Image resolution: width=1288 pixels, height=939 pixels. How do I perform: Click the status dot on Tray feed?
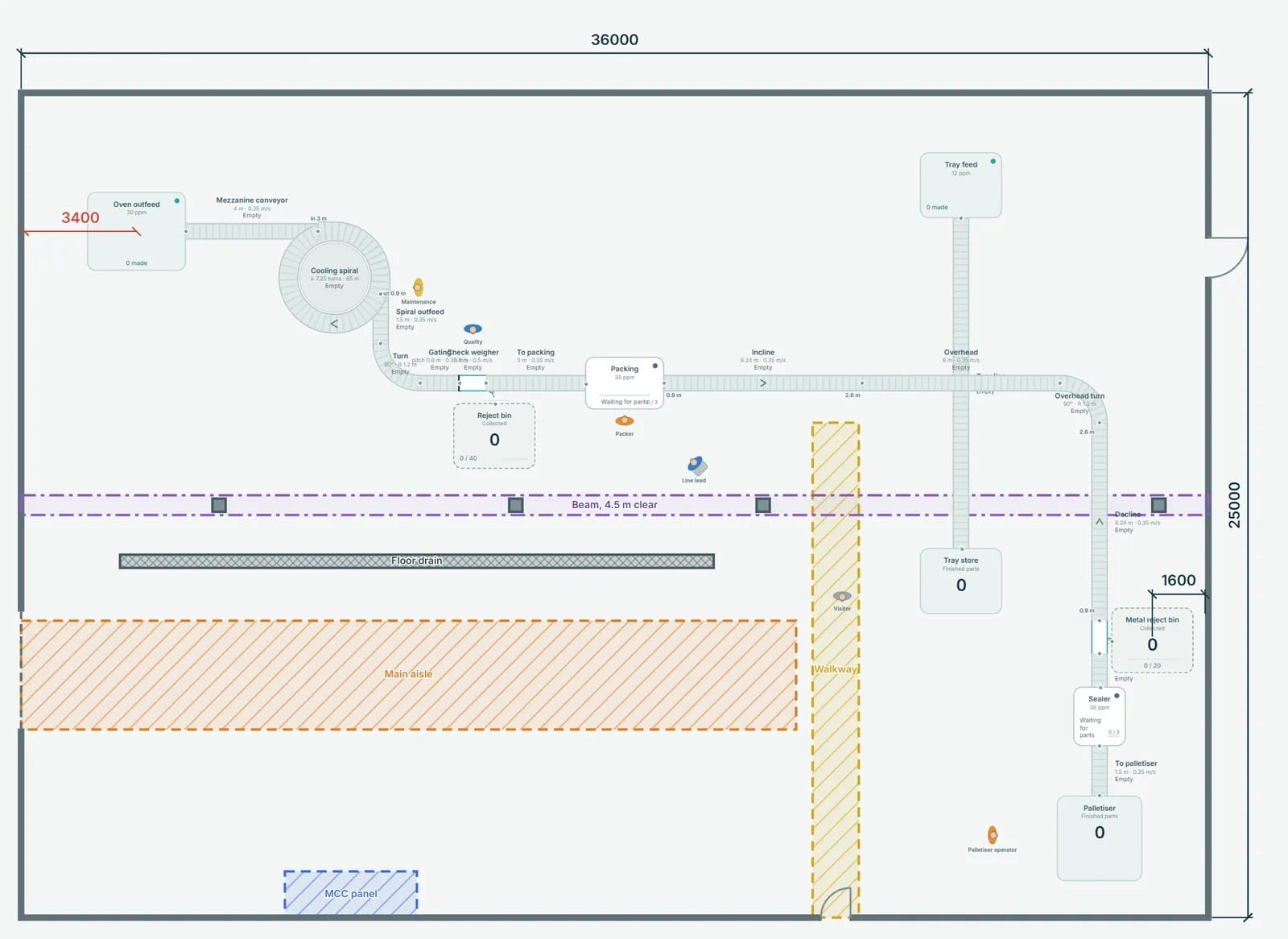pos(993,161)
